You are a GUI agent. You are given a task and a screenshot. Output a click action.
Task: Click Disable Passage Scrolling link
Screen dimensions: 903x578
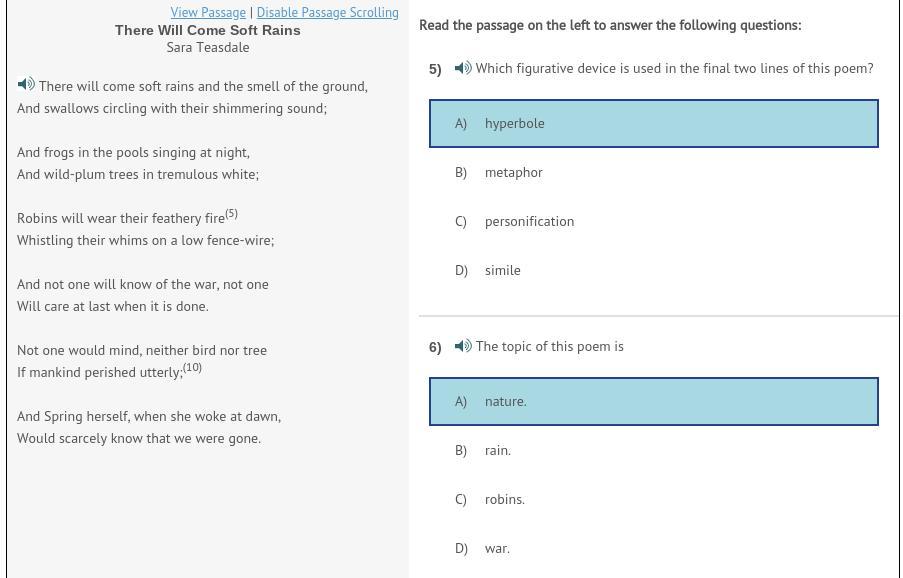click(327, 12)
